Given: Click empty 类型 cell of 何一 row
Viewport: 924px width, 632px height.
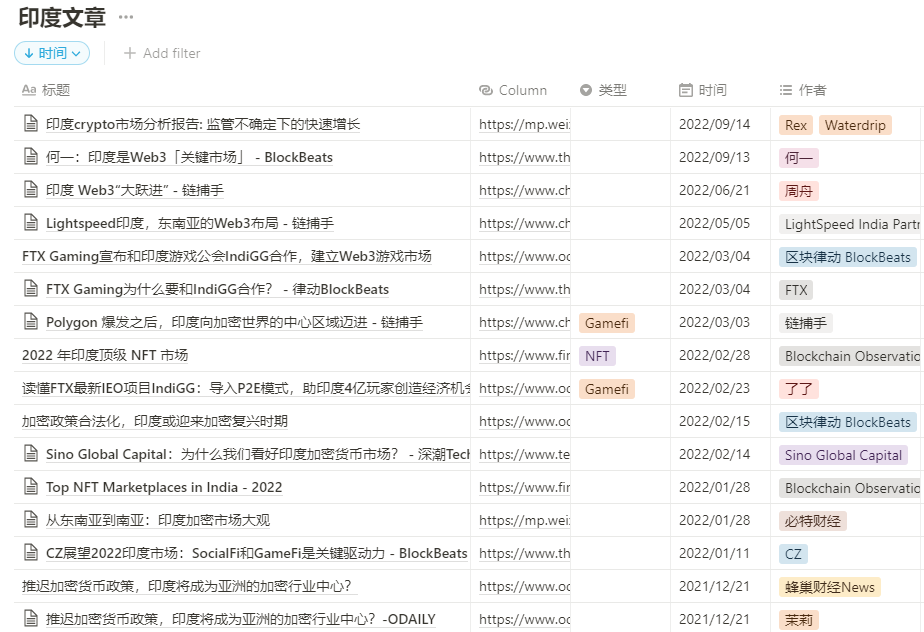Looking at the screenshot, I should click(621, 157).
